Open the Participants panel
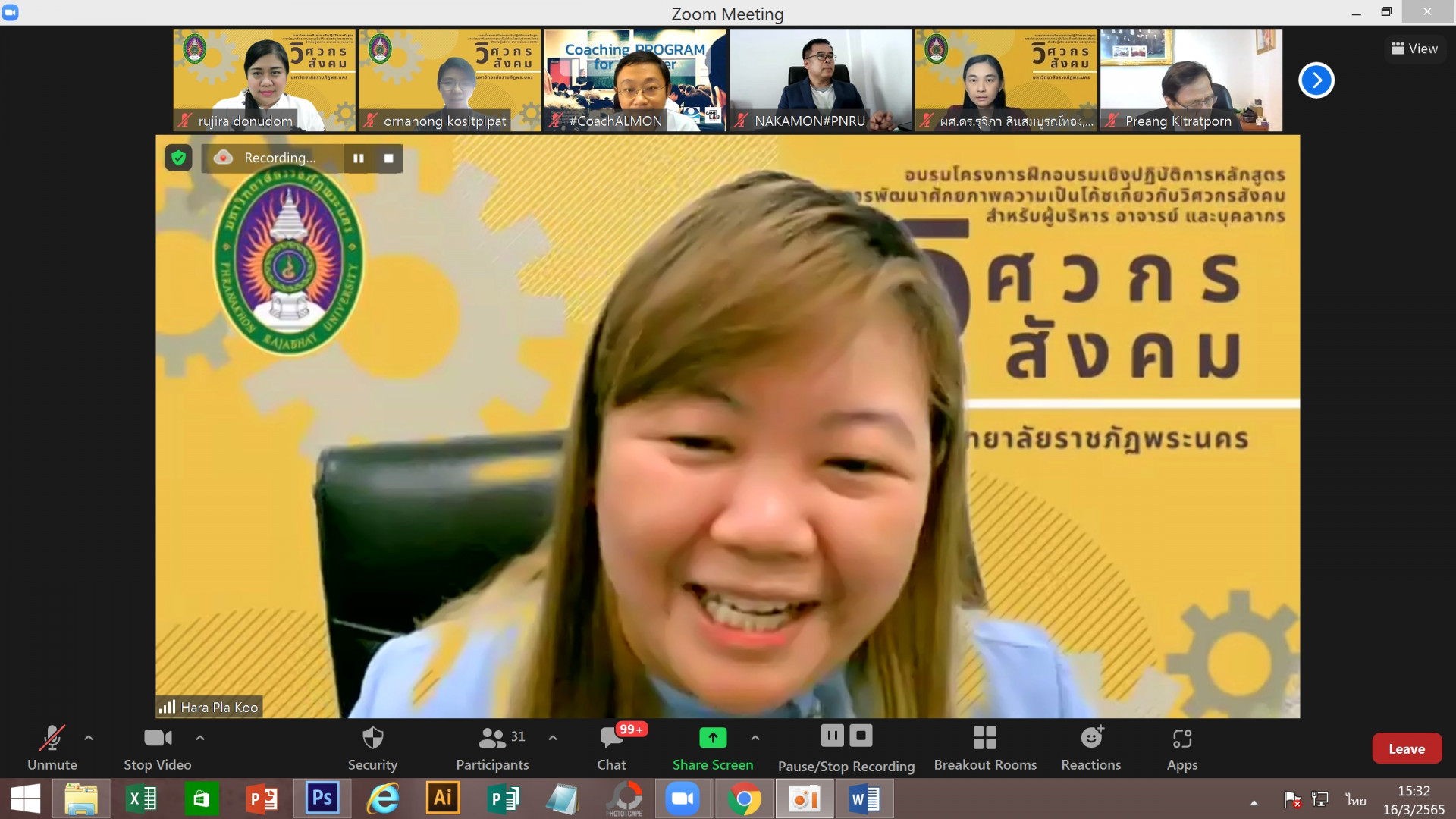This screenshot has height=819, width=1456. (x=492, y=748)
